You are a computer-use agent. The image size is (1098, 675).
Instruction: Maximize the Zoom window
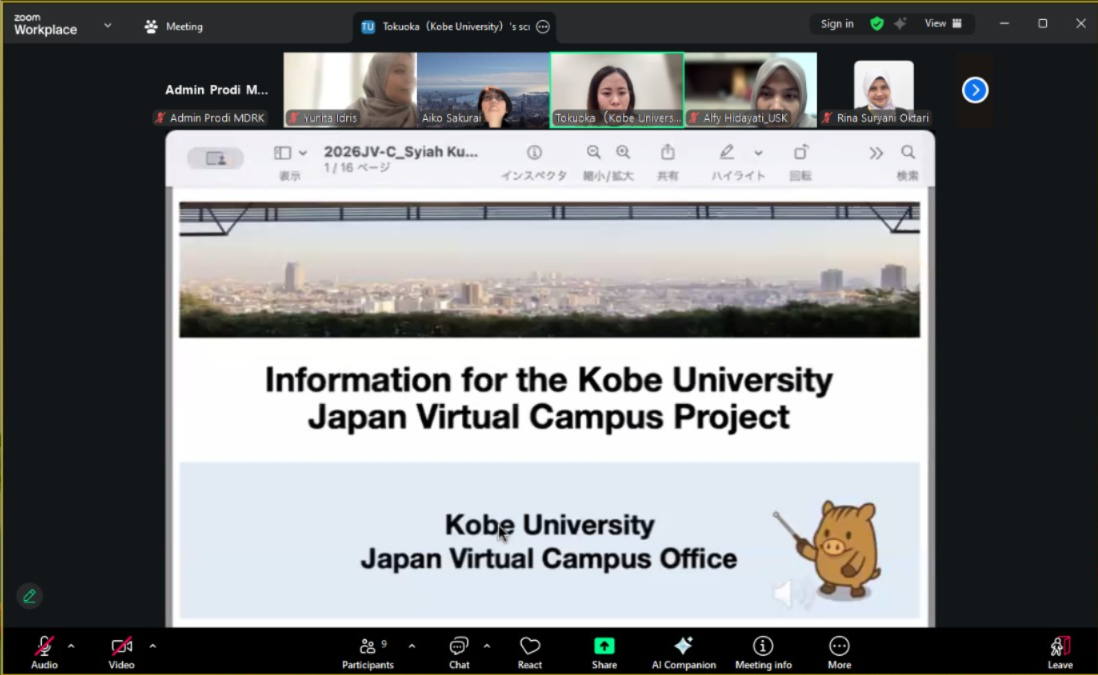click(x=1043, y=24)
